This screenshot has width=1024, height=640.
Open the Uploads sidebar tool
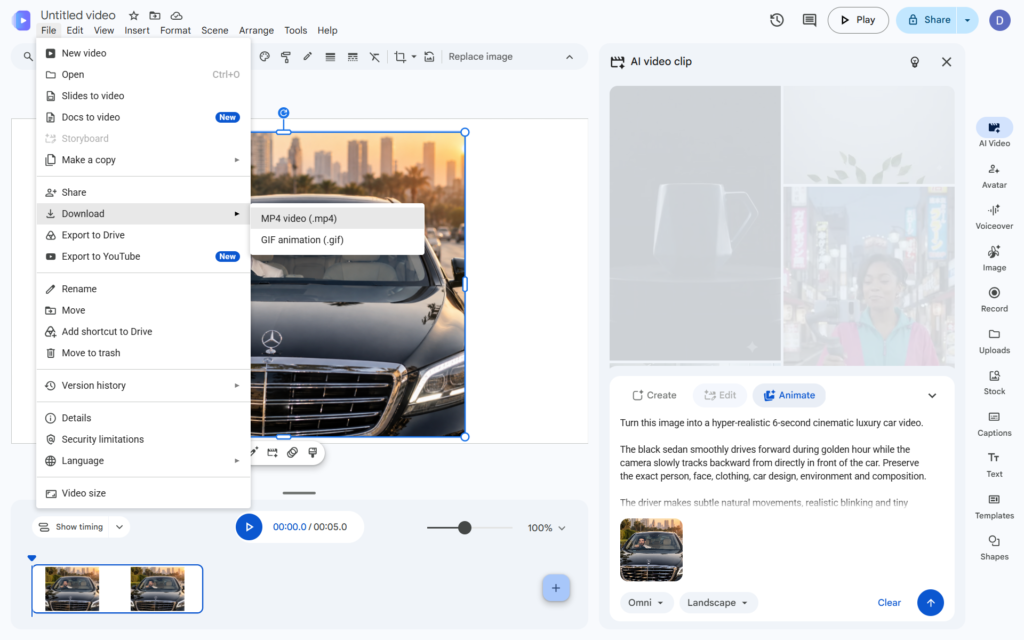[994, 341]
